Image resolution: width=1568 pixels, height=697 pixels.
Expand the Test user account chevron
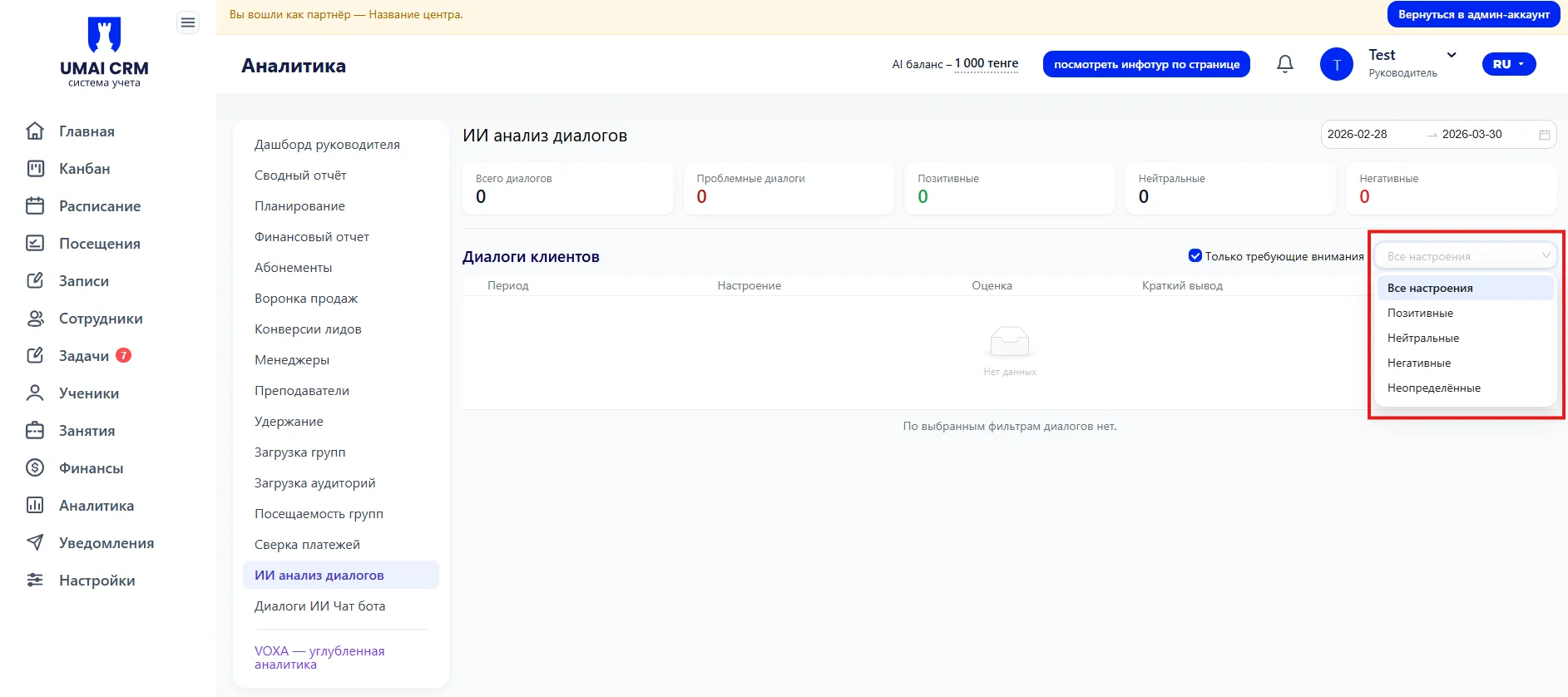[1452, 55]
